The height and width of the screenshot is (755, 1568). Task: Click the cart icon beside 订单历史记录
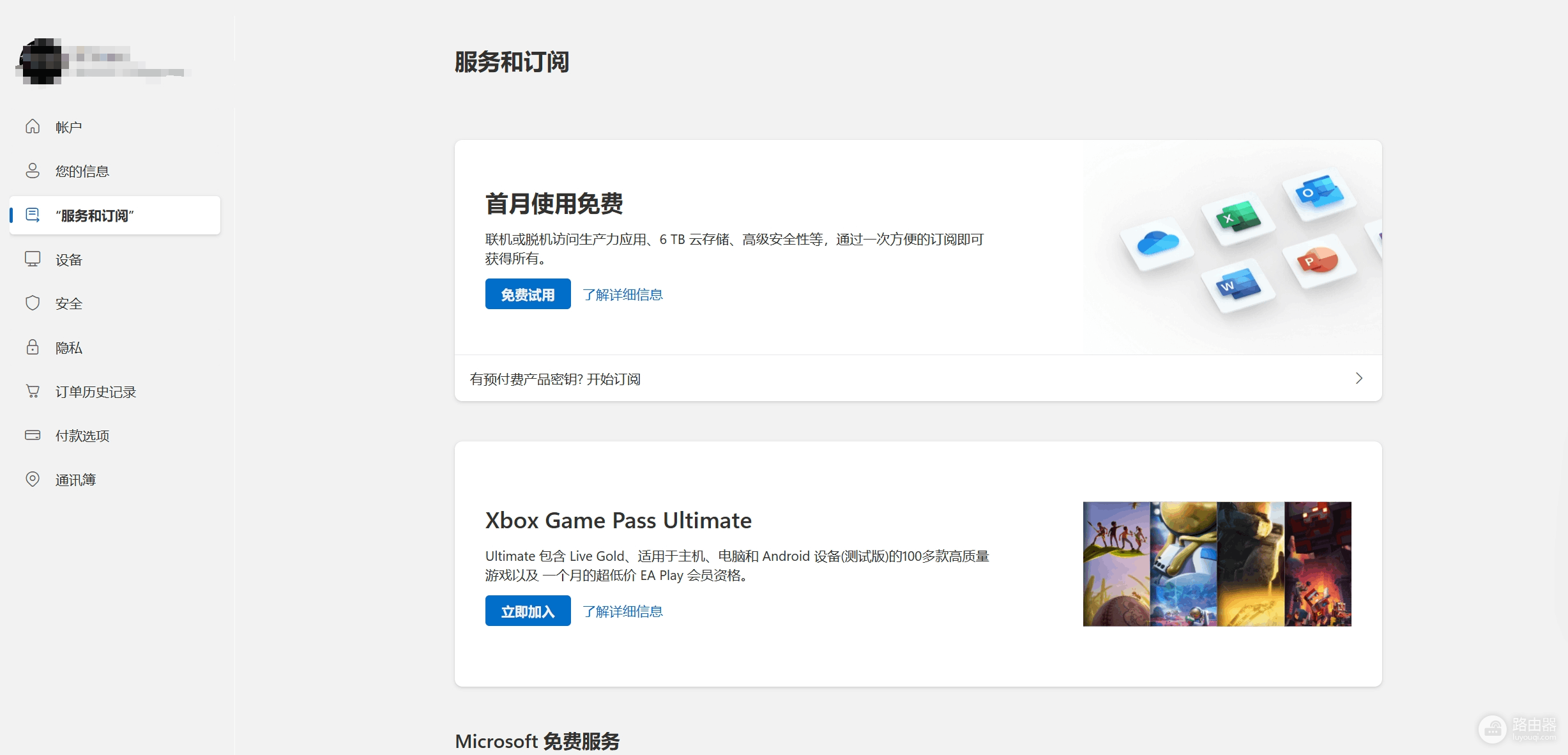[33, 391]
